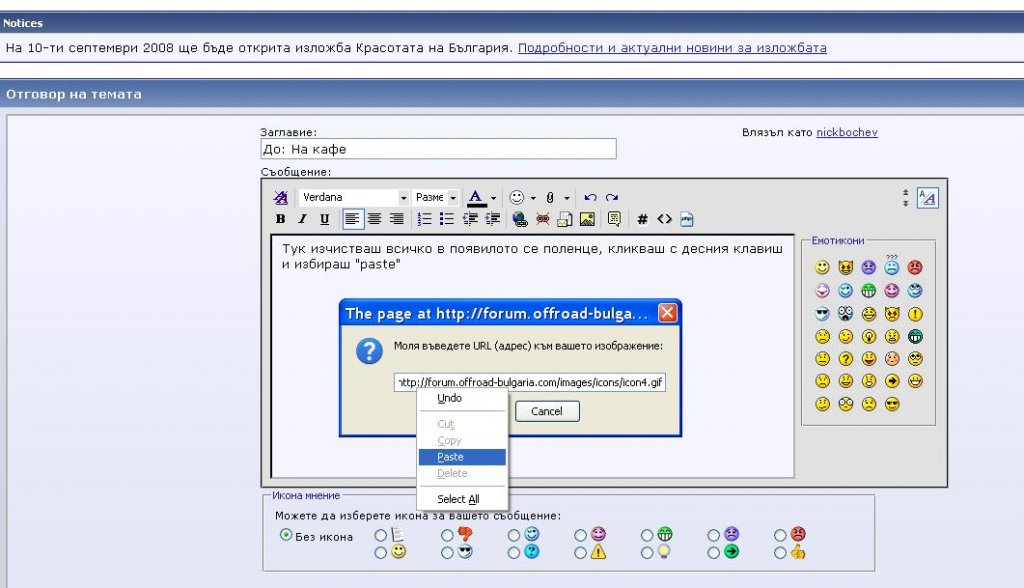This screenshot has height=588, width=1024.
Task: Select the blue question mark post icon radio
Action: click(513, 553)
